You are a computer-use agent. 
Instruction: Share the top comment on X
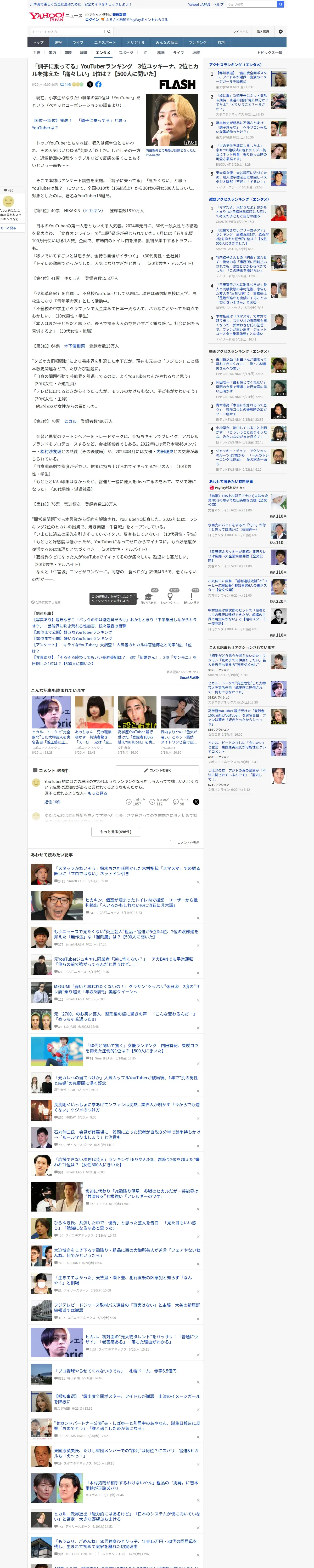point(196,802)
